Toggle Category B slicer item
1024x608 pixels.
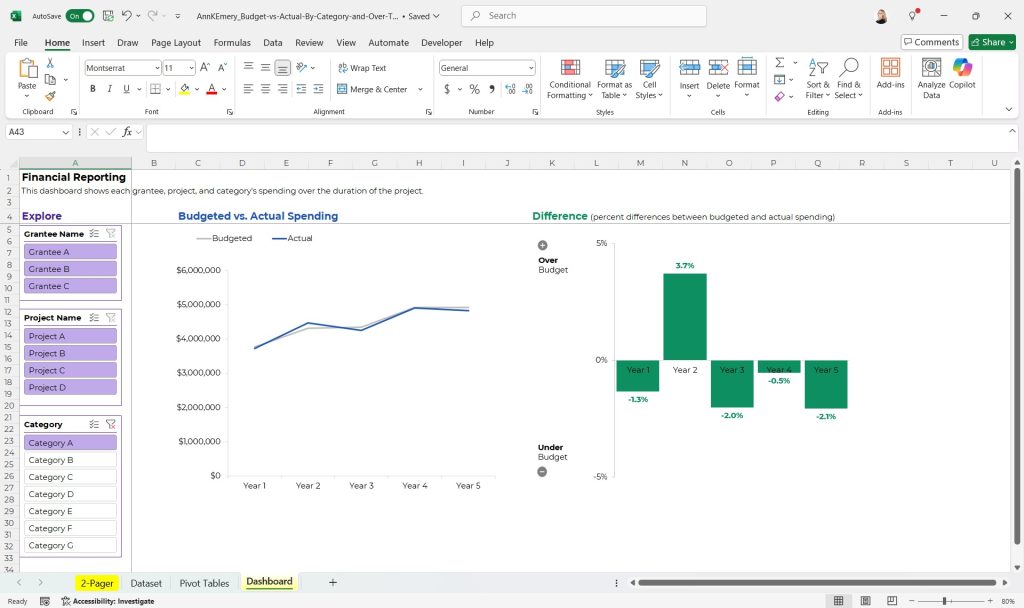(x=71, y=460)
